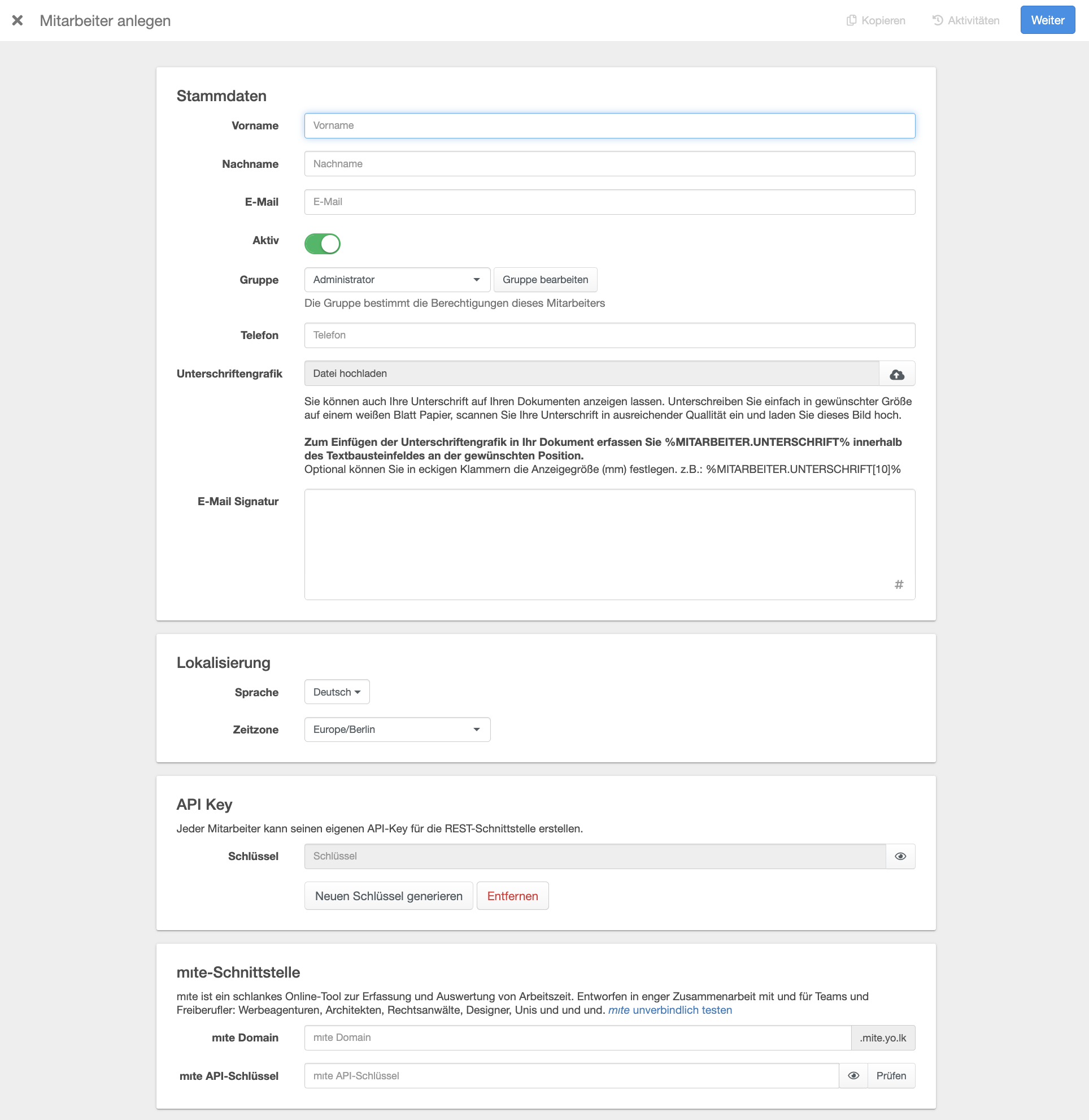1089x1120 pixels.
Task: Click the cloud upload icon for Unterschriftengrafik
Action: [x=896, y=374]
